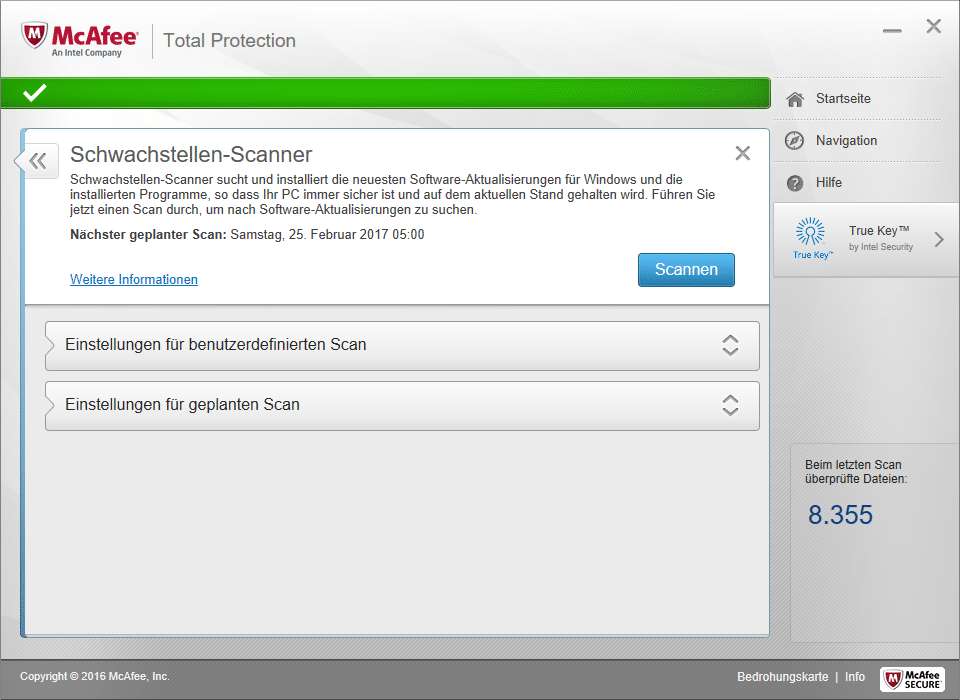Click the question mark icon beside Hilfe
The image size is (960, 700).
pyautogui.click(x=795, y=183)
